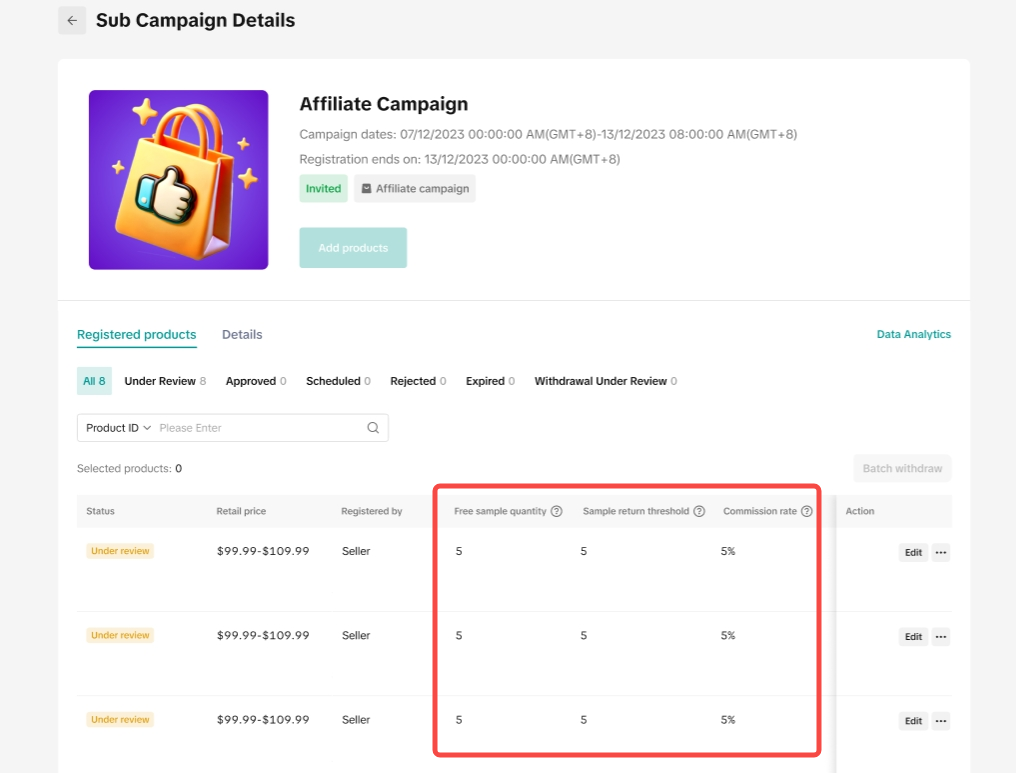Open more options for first product
The image size is (1016, 773).
click(940, 553)
